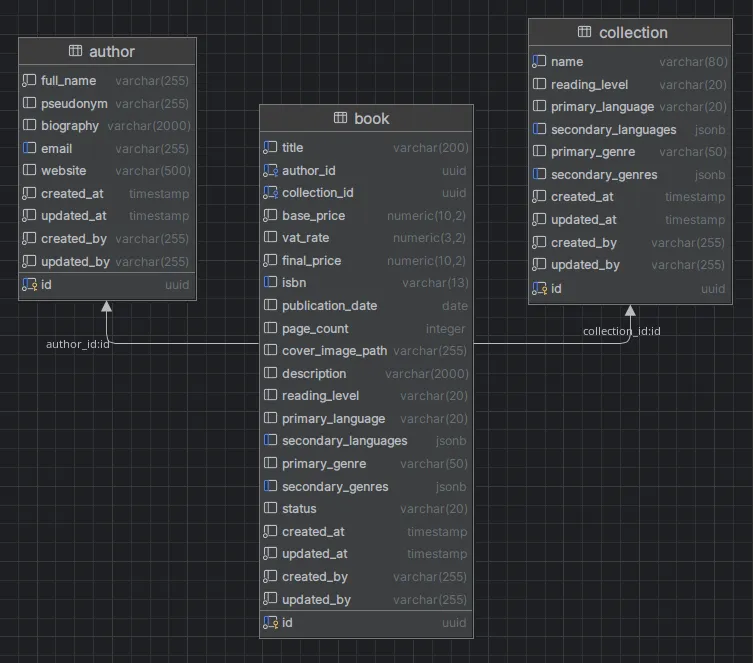Click the blue column icon next to email

click(x=29, y=148)
